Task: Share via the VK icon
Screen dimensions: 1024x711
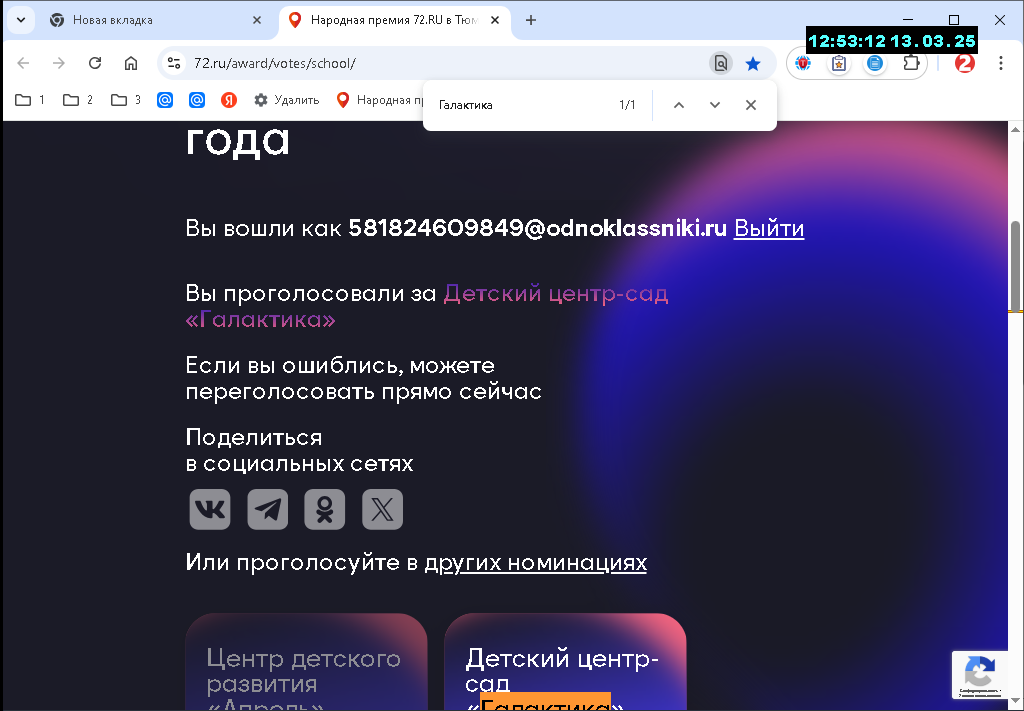Action: [x=210, y=509]
